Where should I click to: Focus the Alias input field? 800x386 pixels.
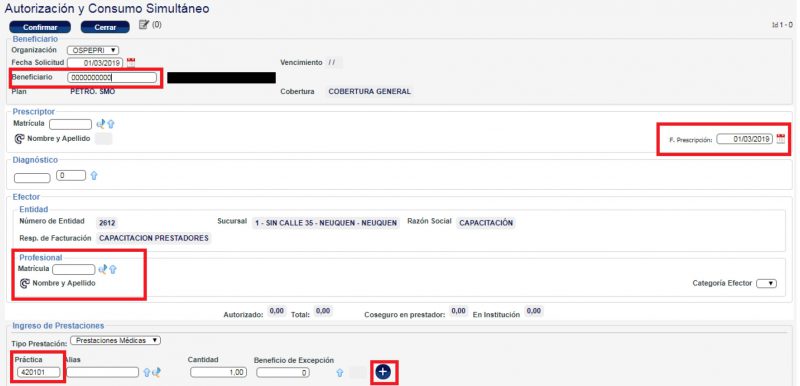(x=103, y=373)
